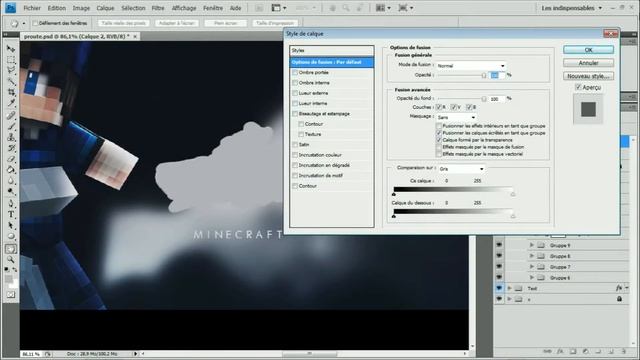Open the Filtre menu
640x360 pixels.
click(x=158, y=8)
